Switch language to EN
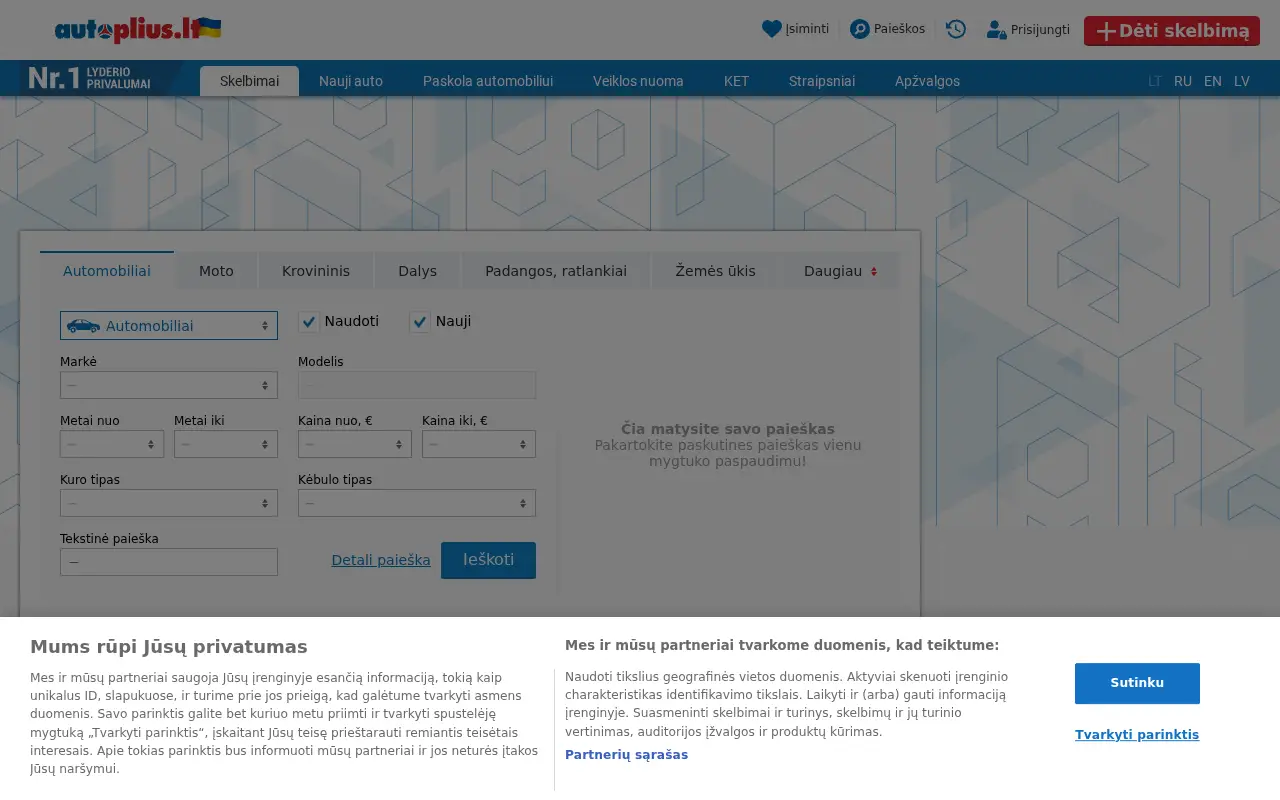This screenshot has width=1280, height=800. click(1213, 81)
